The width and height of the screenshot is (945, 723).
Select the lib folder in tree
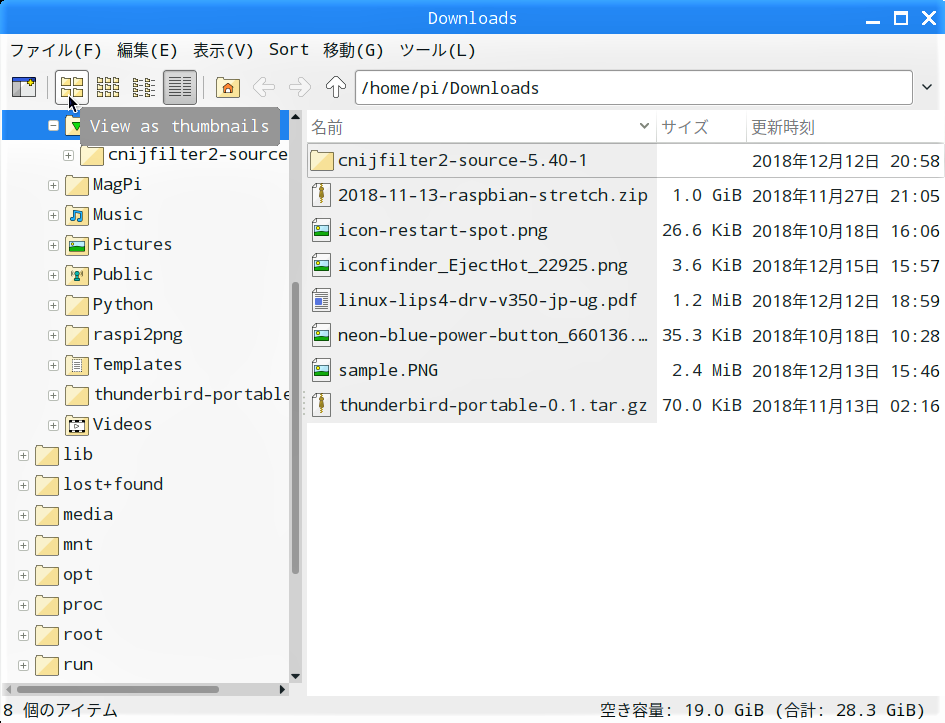(x=64, y=455)
